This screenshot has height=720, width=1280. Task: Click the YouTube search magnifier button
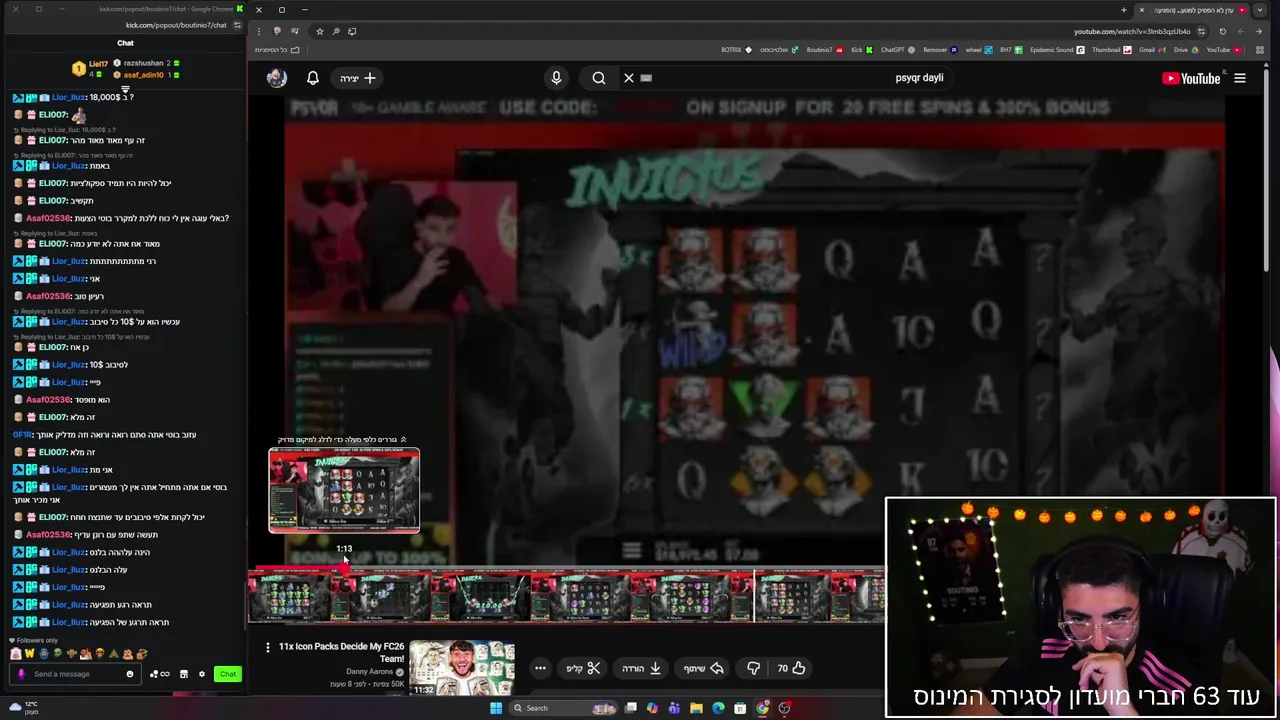599,78
